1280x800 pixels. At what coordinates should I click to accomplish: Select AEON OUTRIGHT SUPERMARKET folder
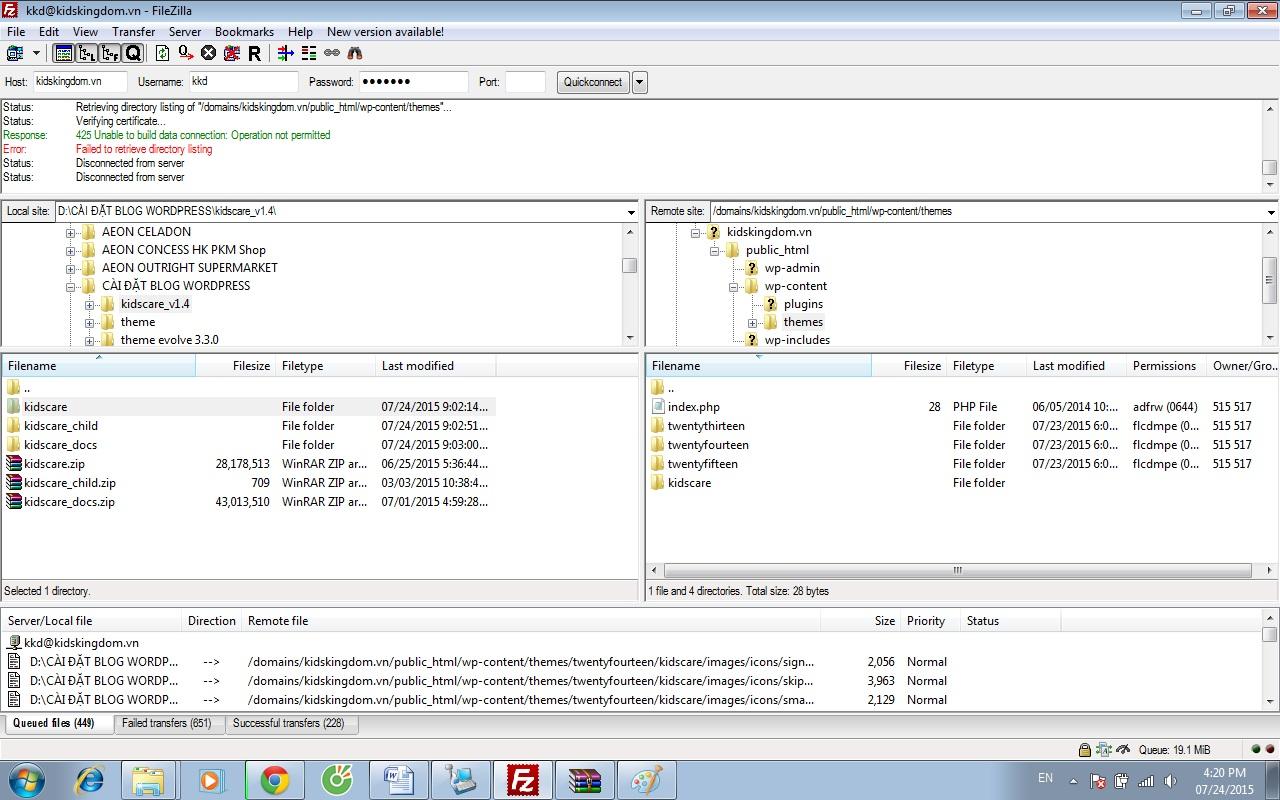(x=190, y=268)
